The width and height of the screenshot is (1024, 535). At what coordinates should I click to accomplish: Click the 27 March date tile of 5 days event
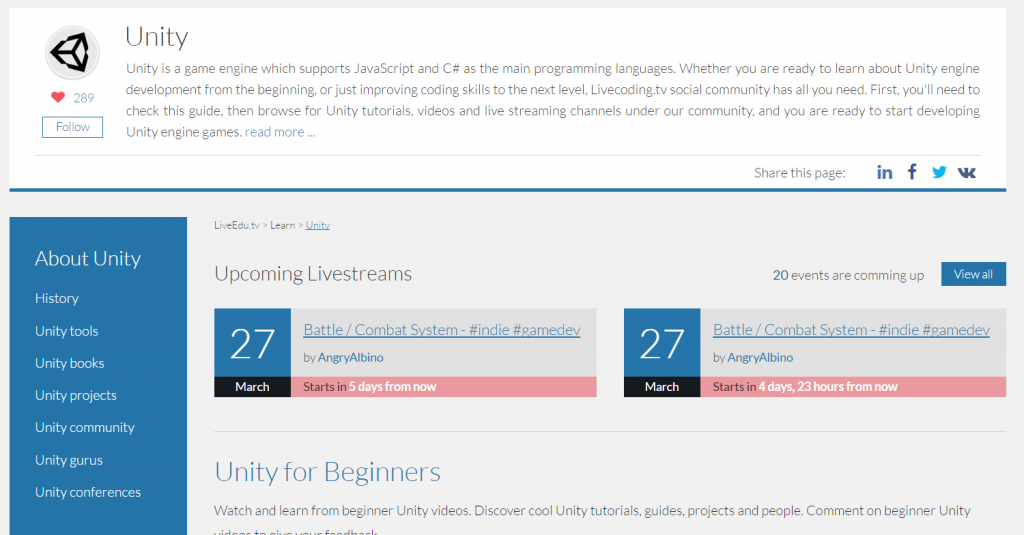253,353
